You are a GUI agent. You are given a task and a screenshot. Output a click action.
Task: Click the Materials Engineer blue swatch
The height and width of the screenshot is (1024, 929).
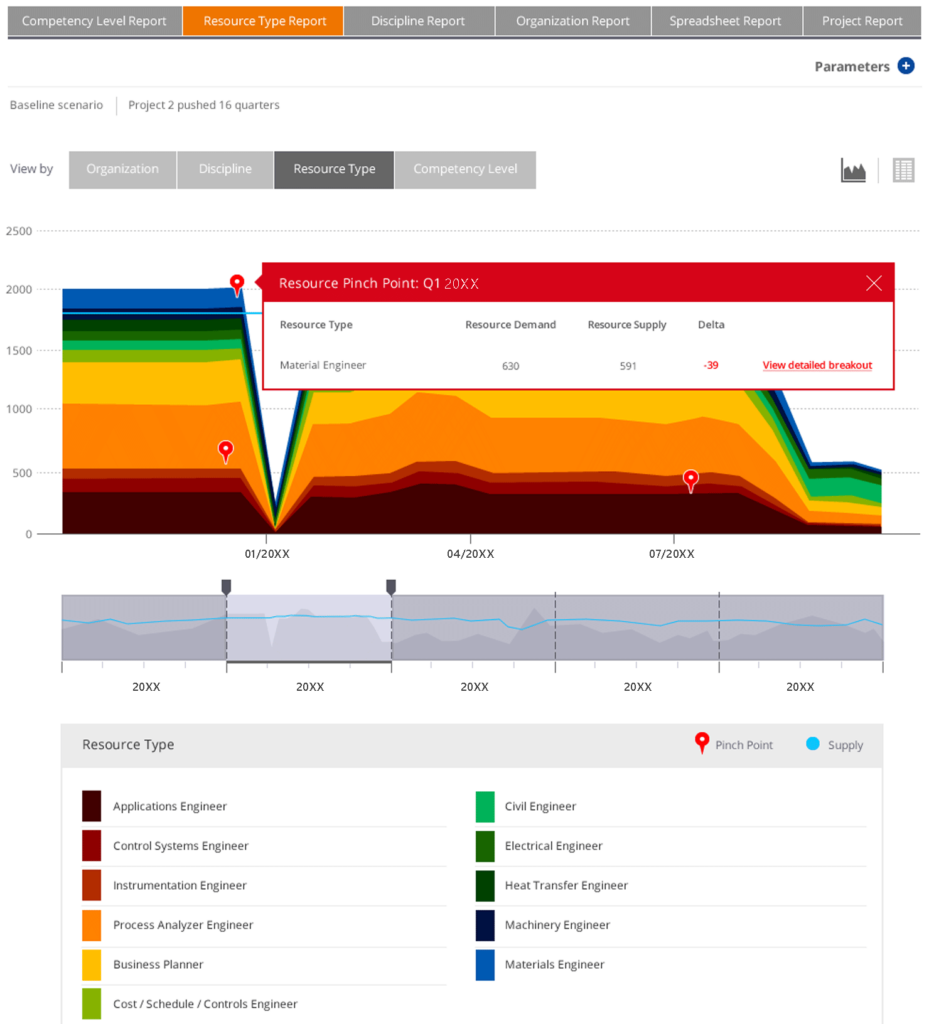485,965
